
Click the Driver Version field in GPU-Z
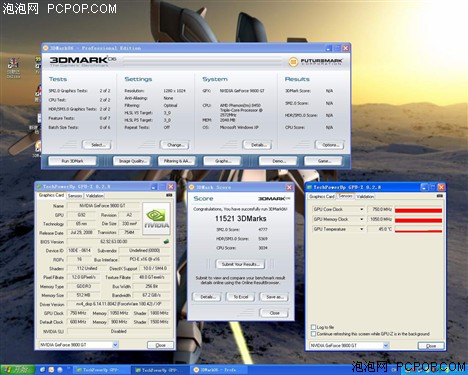[119, 304]
